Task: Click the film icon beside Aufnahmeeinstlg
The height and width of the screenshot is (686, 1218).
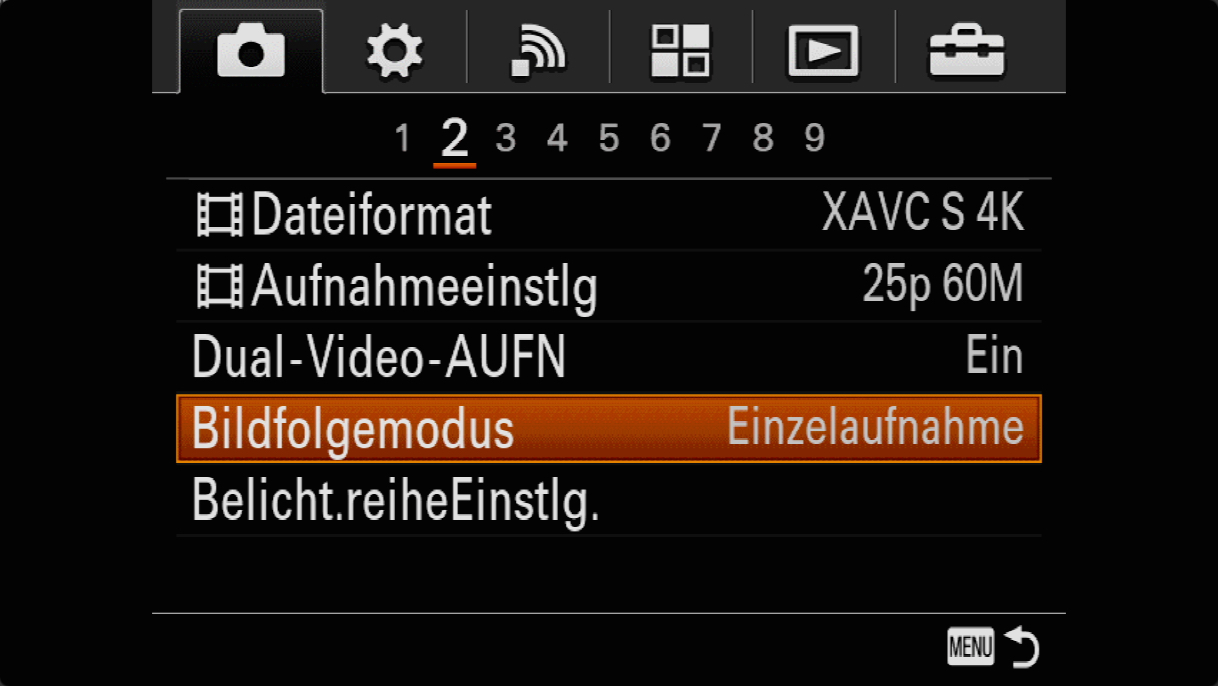Action: [x=219, y=287]
